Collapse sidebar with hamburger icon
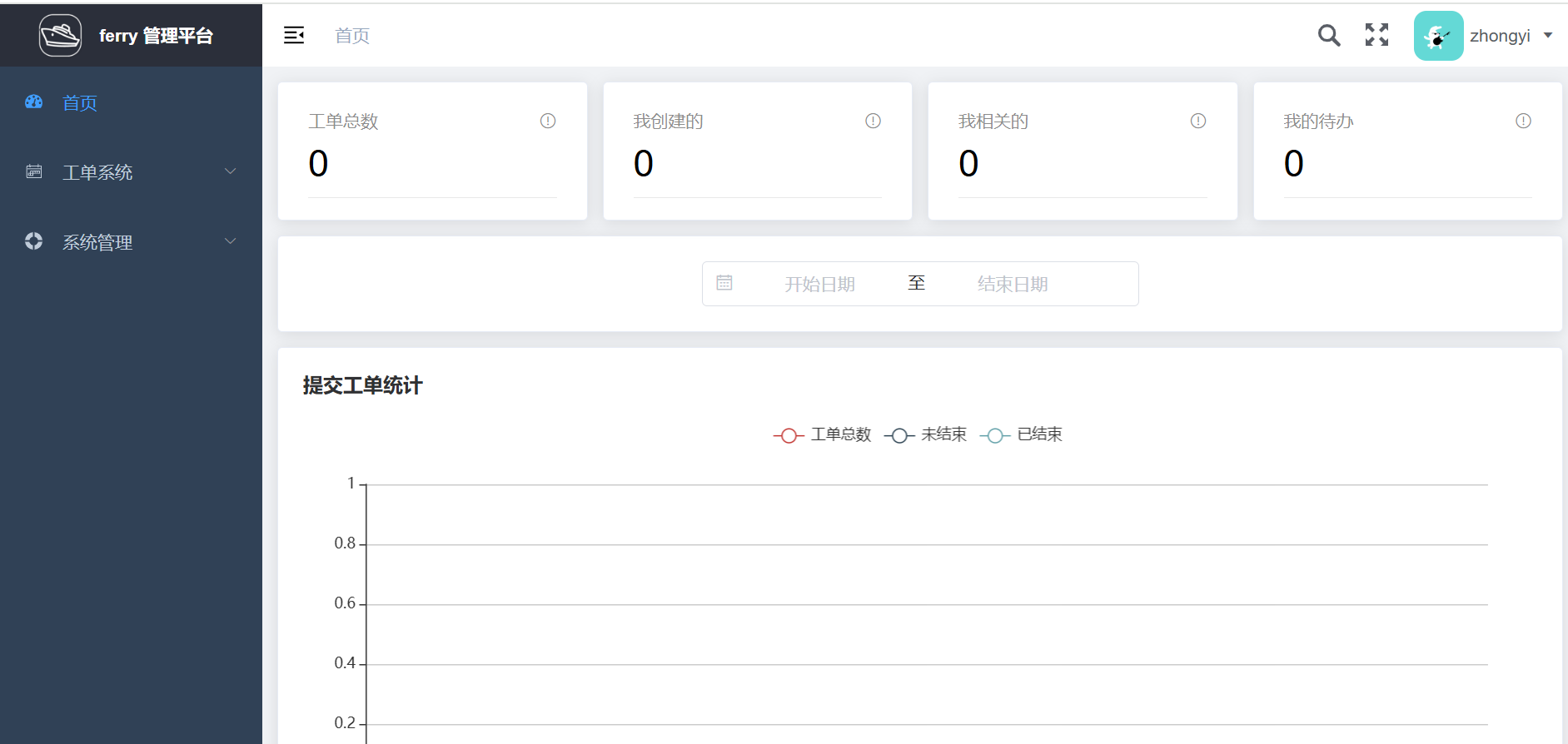The image size is (1568, 744). point(294,35)
